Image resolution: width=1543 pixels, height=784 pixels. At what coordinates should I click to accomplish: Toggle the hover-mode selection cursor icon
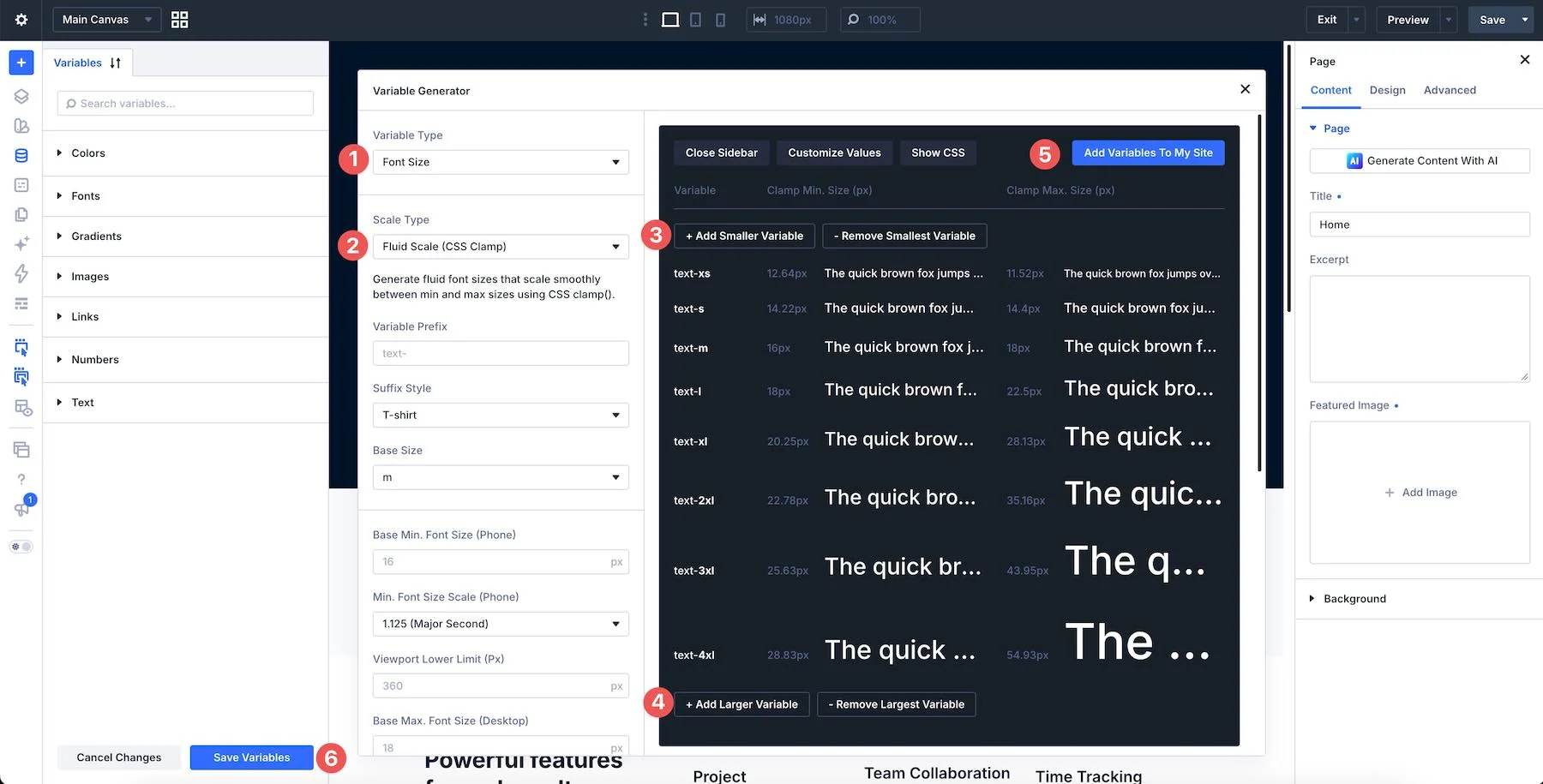point(21,376)
